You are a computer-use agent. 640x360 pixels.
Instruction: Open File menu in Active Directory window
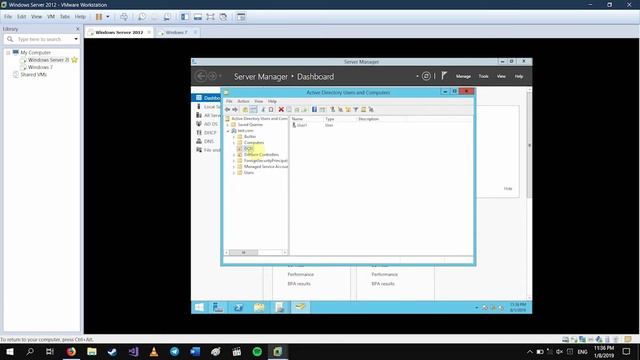[229, 101]
